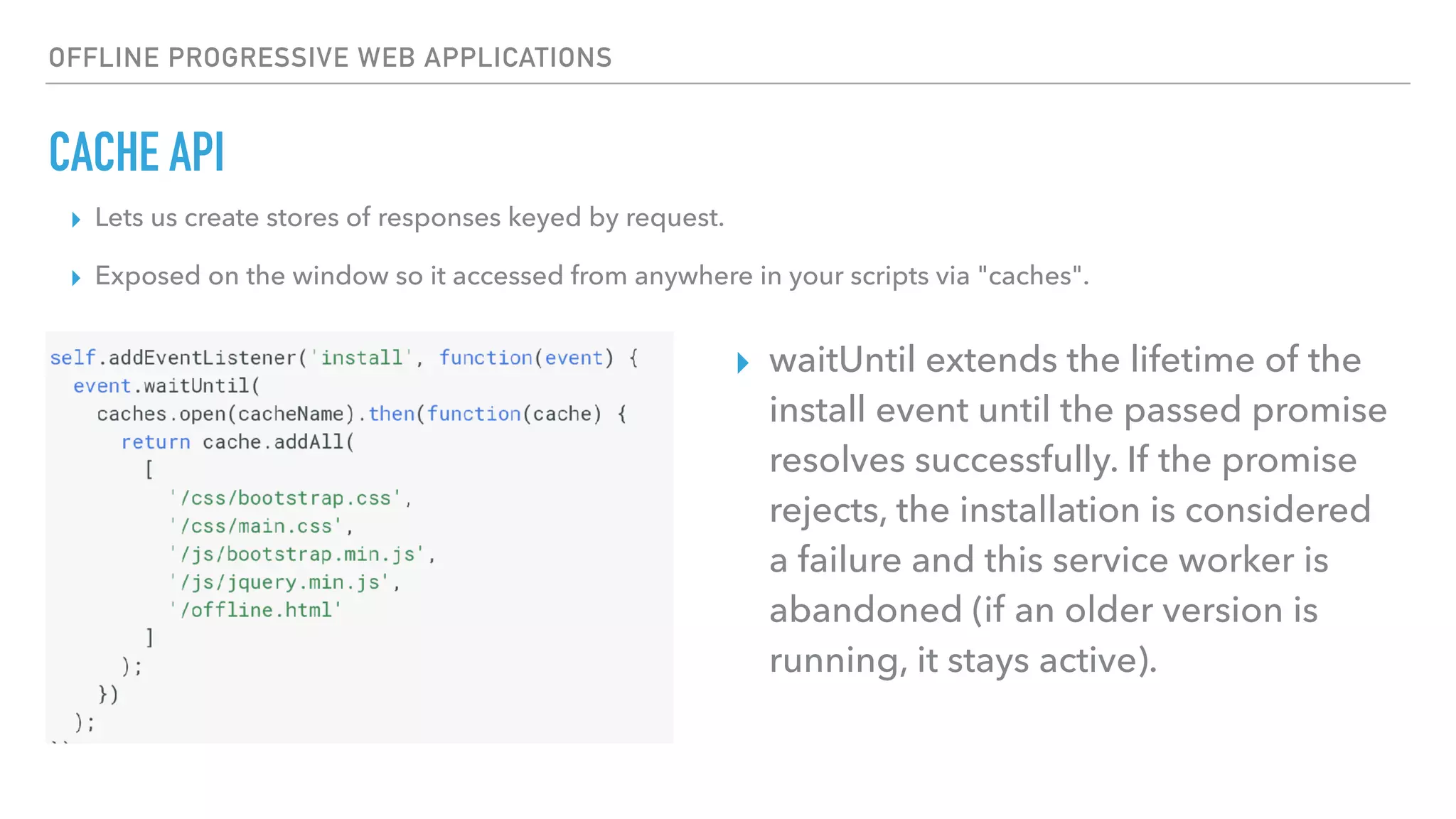Click bullet arrow before 'waitUntil extends'
The height and width of the screenshot is (819, 1456).
coord(743,363)
